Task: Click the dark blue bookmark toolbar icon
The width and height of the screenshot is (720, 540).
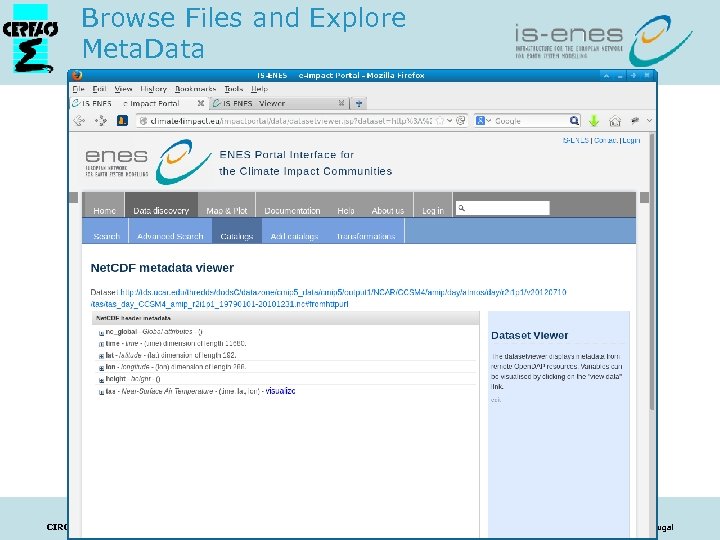Action: (x=122, y=121)
